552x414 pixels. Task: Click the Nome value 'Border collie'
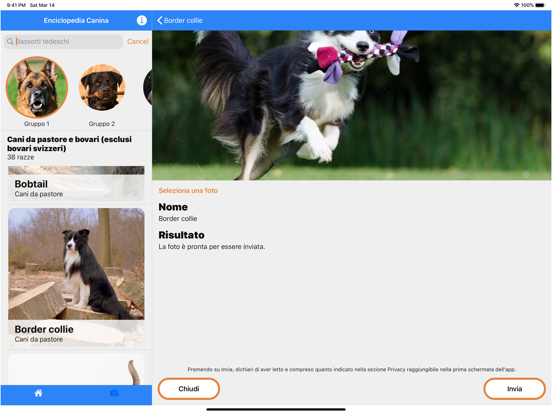tap(178, 219)
